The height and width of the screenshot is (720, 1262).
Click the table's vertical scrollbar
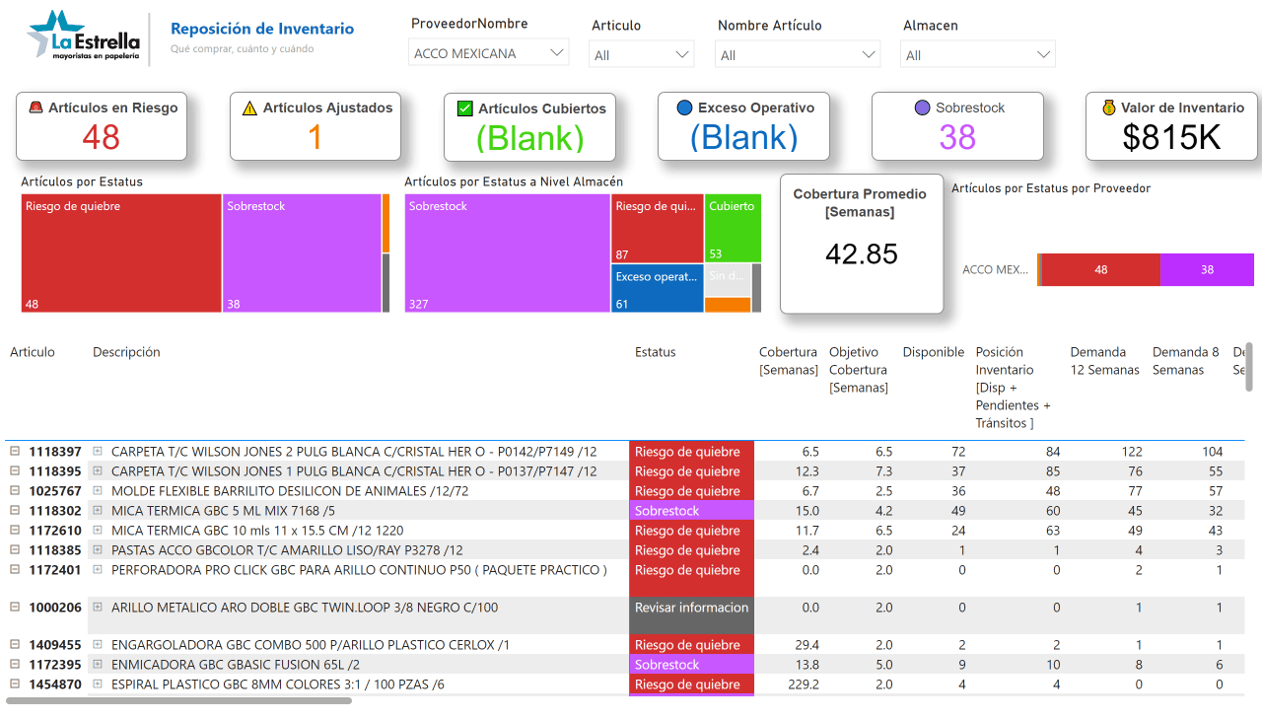(x=1248, y=367)
